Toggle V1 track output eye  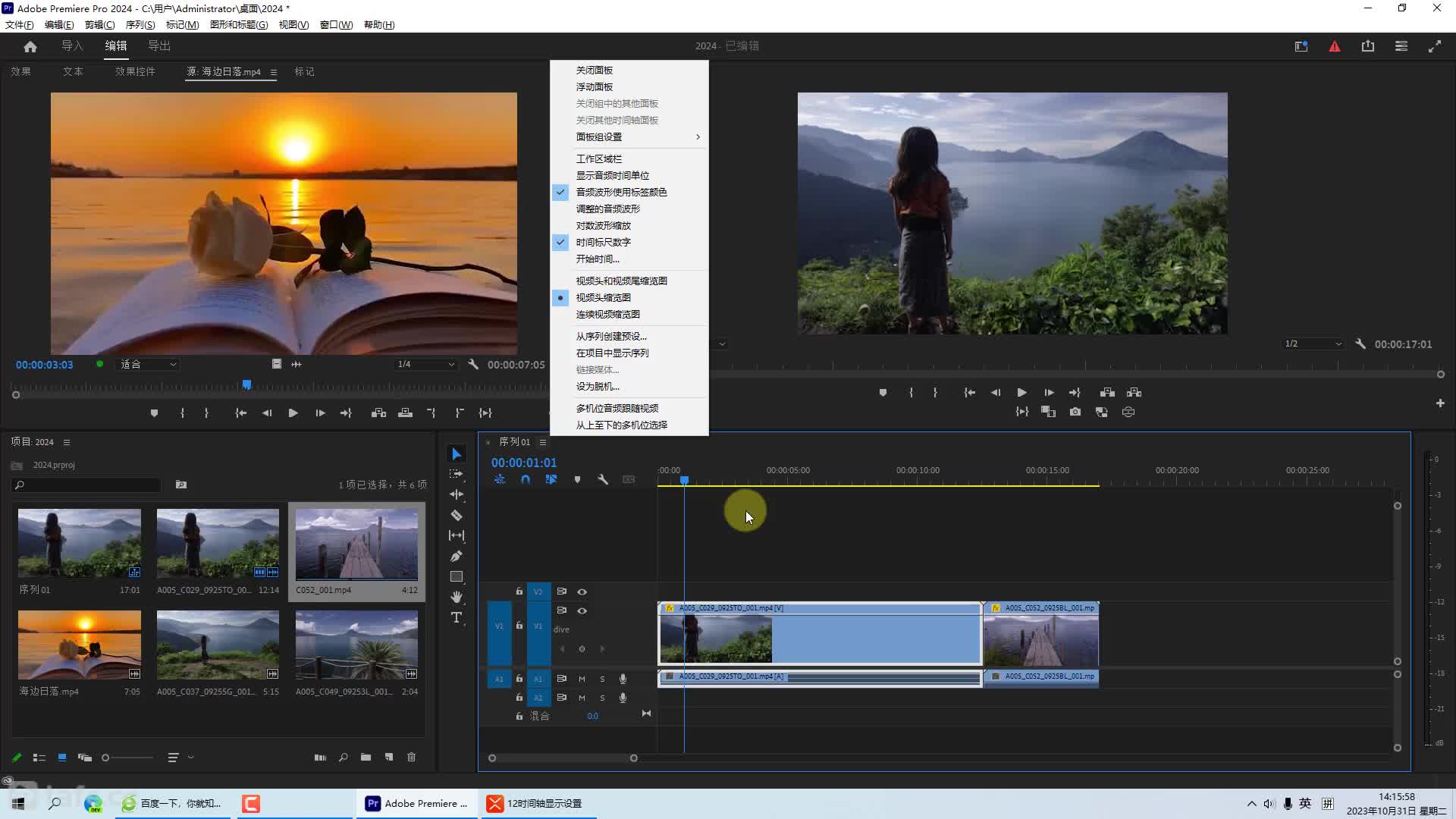582,610
